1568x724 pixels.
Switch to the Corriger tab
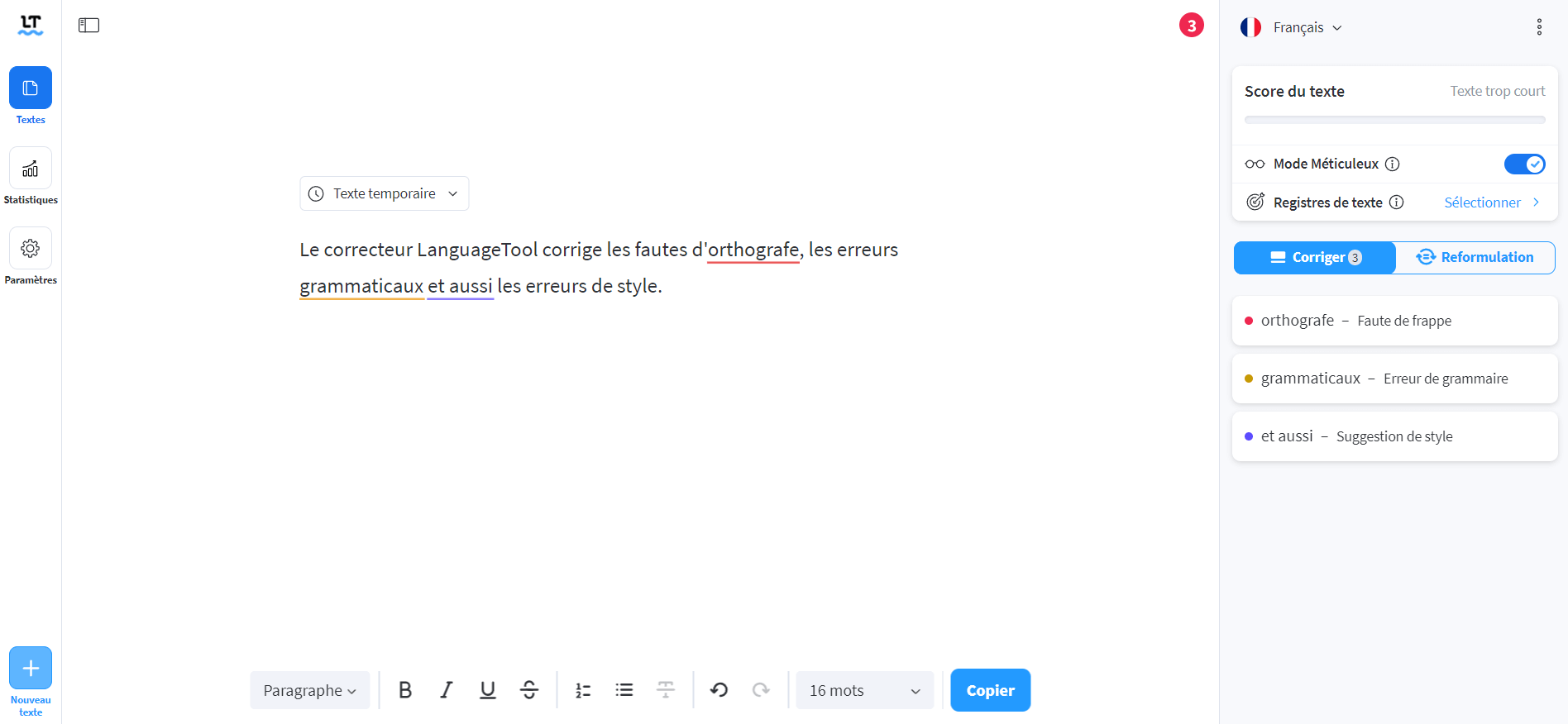click(x=1315, y=258)
